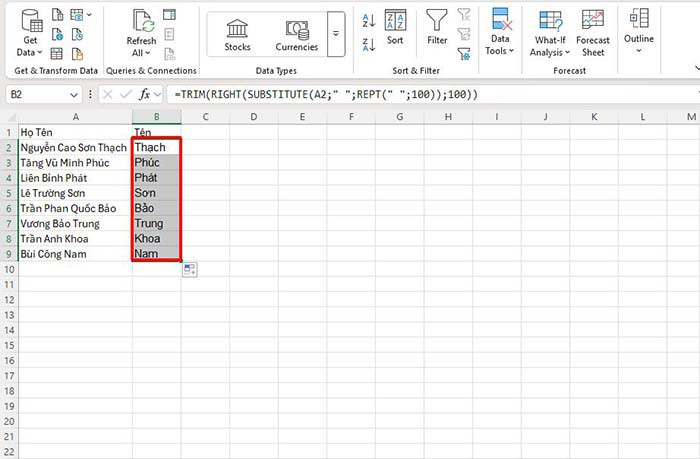Sort ascending with the A to Z icon

368,21
